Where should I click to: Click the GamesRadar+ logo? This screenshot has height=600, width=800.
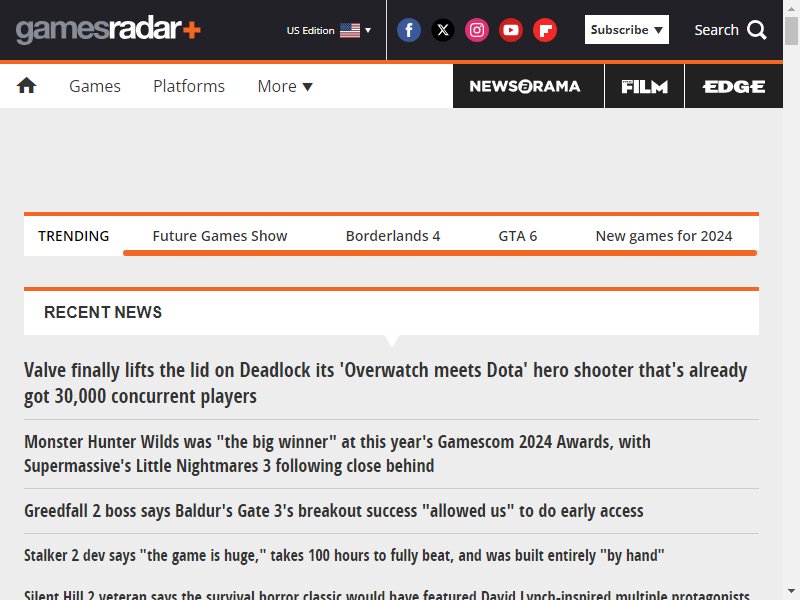[x=108, y=30]
